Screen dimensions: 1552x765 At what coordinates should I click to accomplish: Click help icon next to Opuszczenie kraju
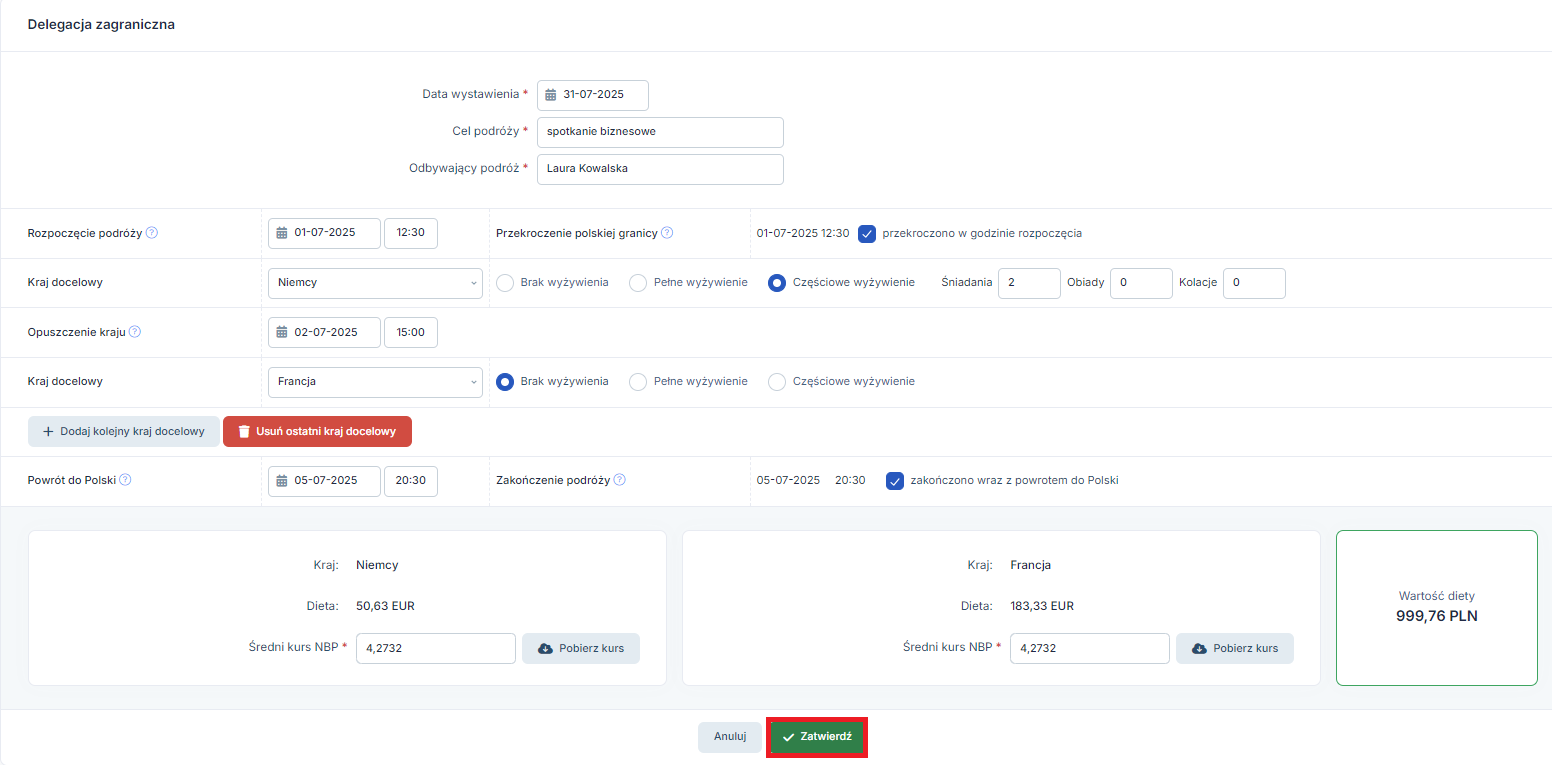135,332
